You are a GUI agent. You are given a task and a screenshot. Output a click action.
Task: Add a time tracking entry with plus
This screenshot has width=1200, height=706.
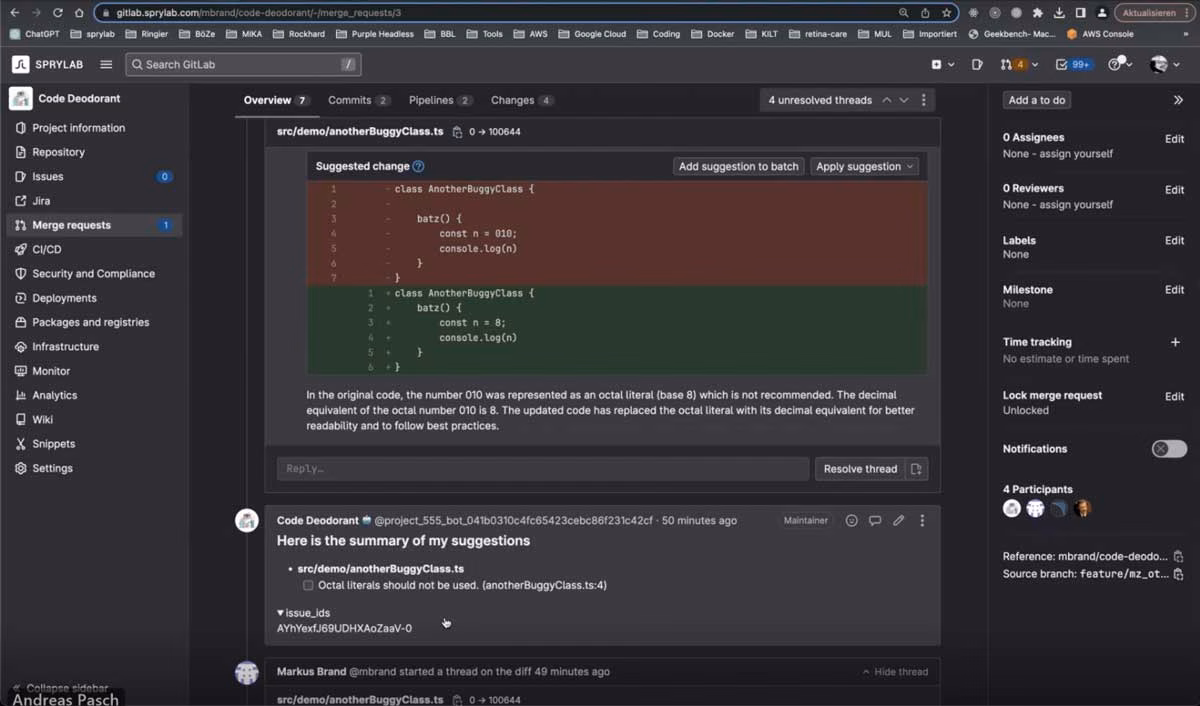(x=1175, y=342)
